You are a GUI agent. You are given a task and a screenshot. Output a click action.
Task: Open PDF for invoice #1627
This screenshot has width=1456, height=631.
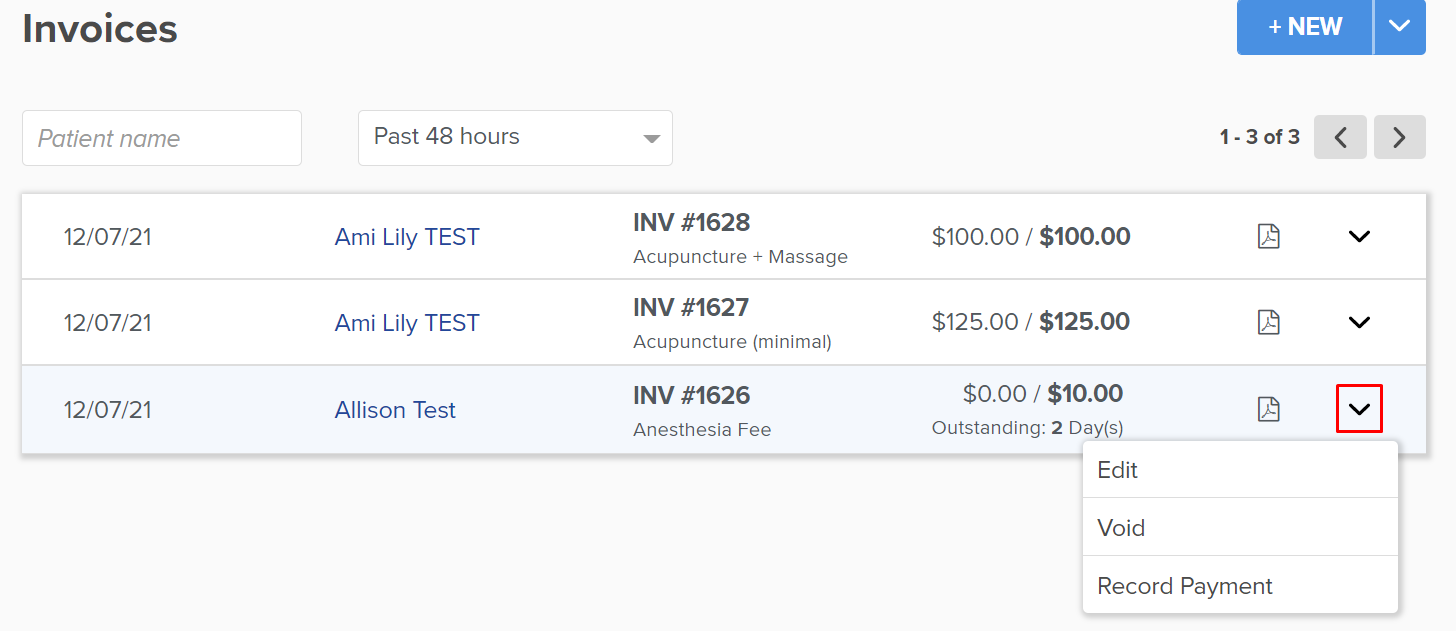1268,323
